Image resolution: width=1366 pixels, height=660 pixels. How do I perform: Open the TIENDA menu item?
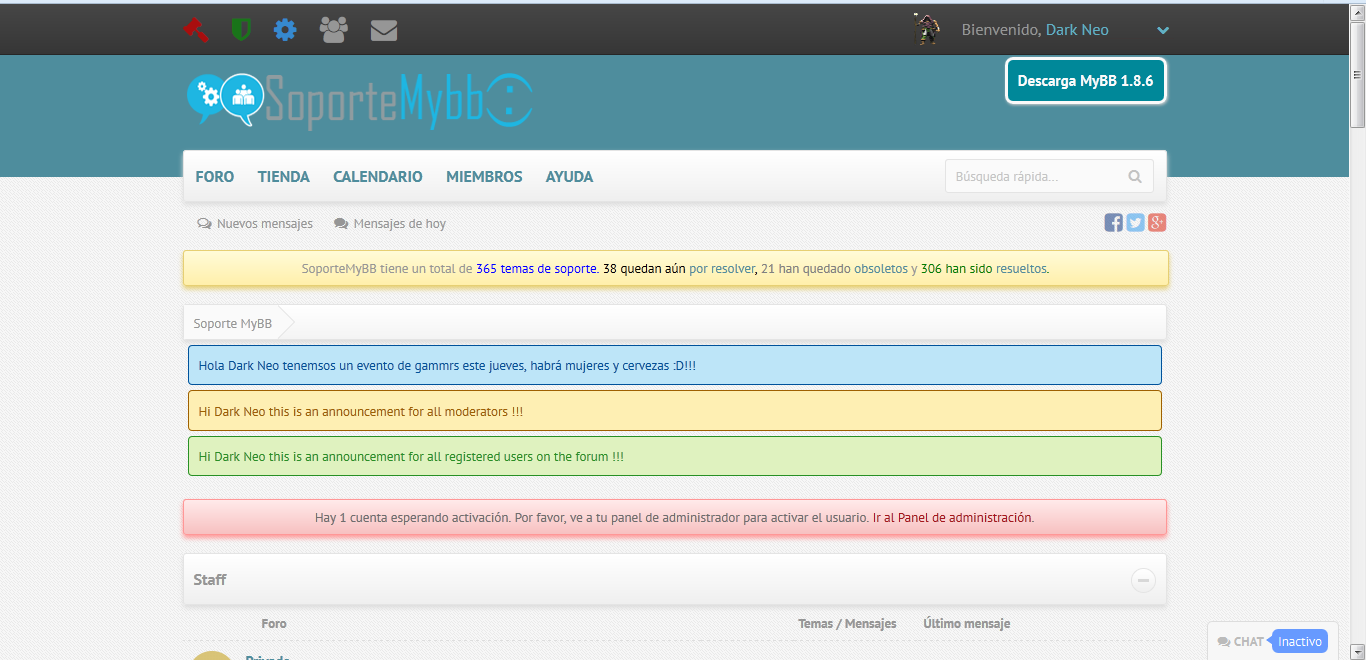pos(284,177)
